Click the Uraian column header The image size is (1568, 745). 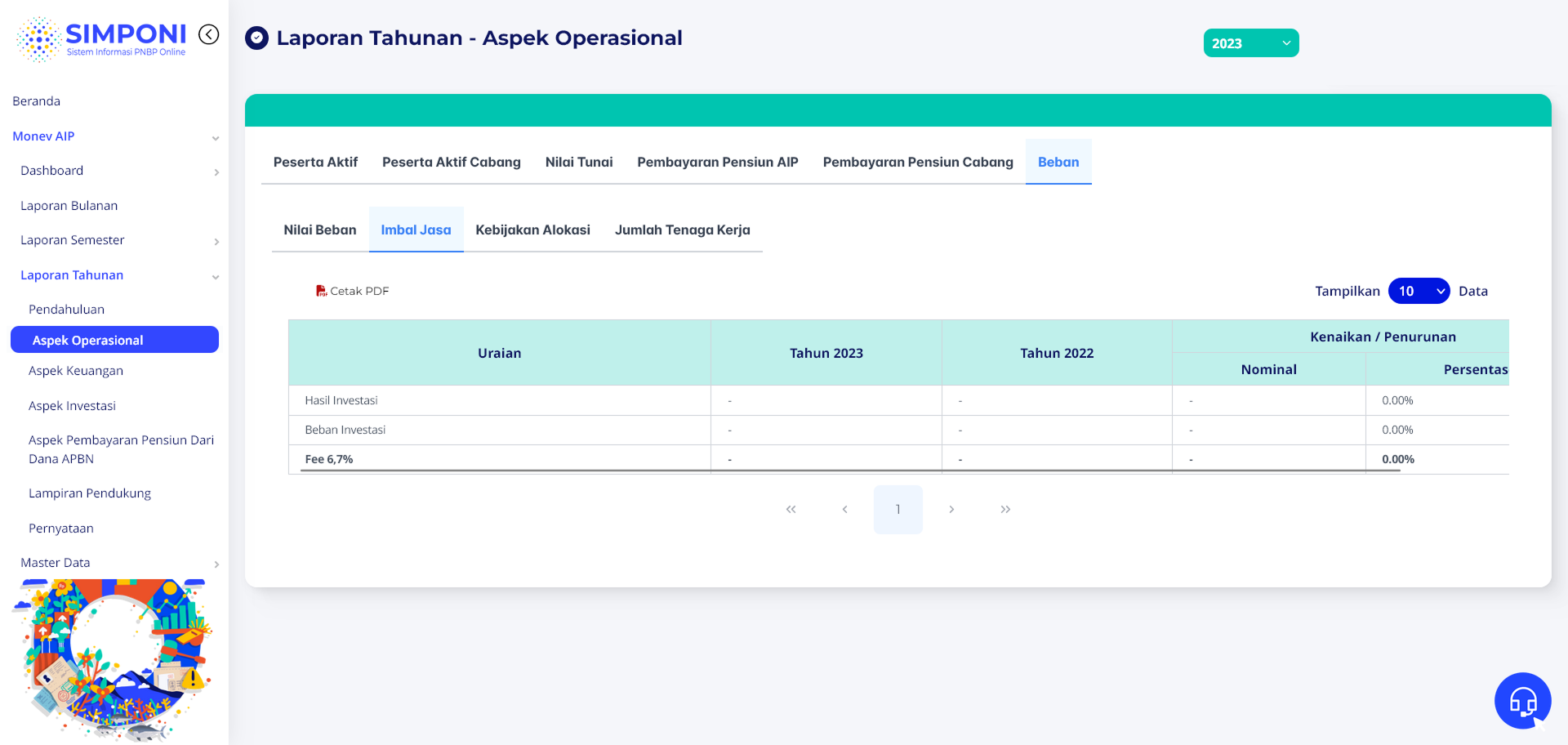499,353
